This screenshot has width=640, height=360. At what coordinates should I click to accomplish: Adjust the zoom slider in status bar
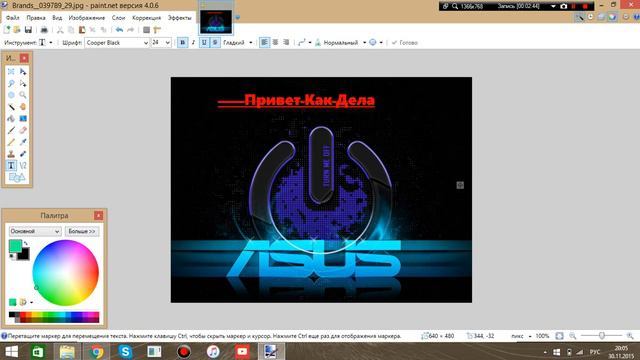tap(602, 336)
